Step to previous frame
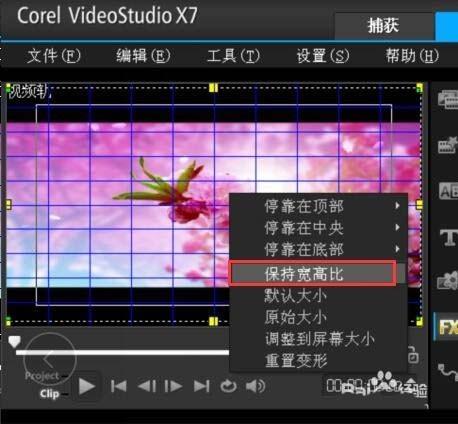Viewport: 458px width, 424px height. [147, 386]
